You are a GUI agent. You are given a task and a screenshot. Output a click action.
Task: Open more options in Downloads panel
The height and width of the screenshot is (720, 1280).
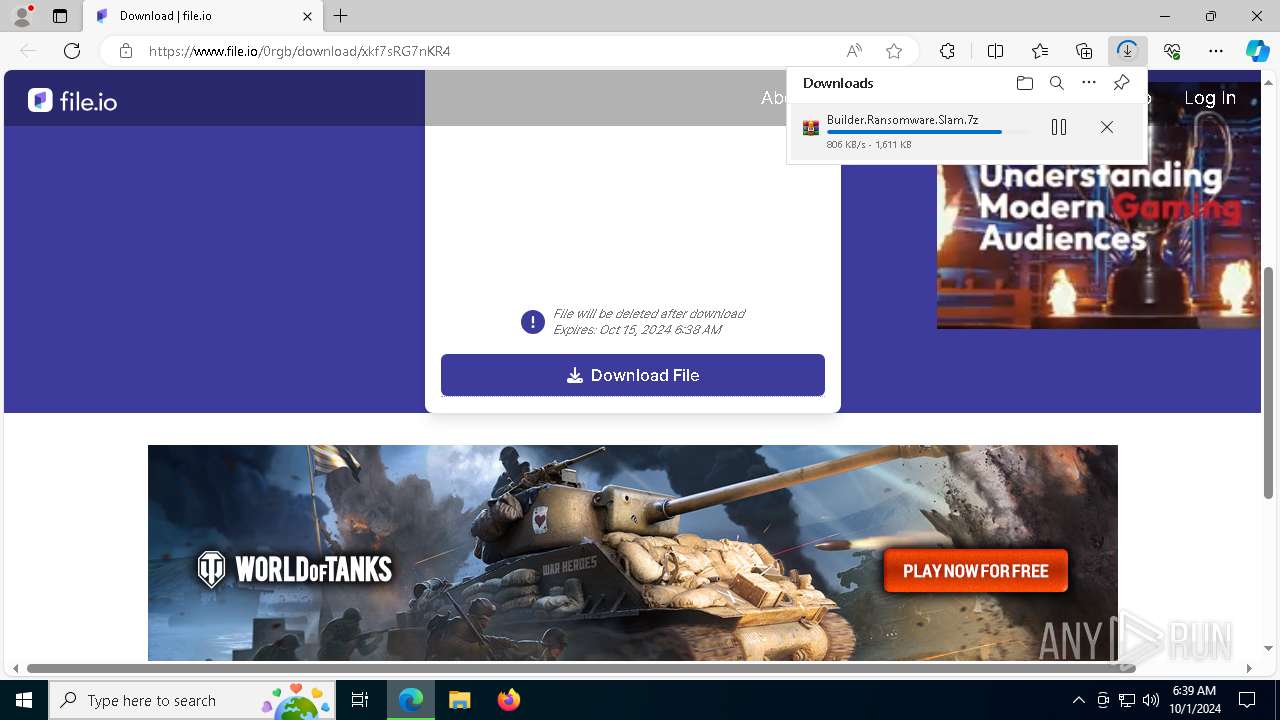(x=1089, y=83)
